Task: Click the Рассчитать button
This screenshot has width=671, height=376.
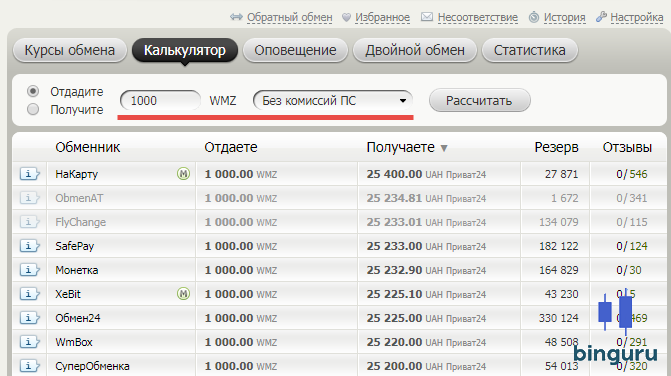Action: pyautogui.click(x=480, y=101)
